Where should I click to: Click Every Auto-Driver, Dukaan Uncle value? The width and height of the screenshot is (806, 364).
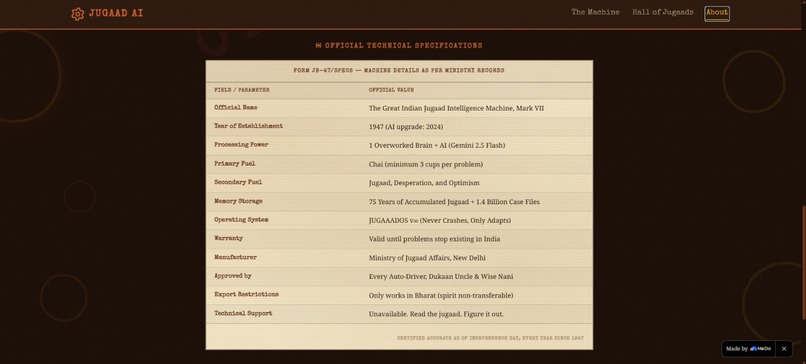click(x=441, y=277)
